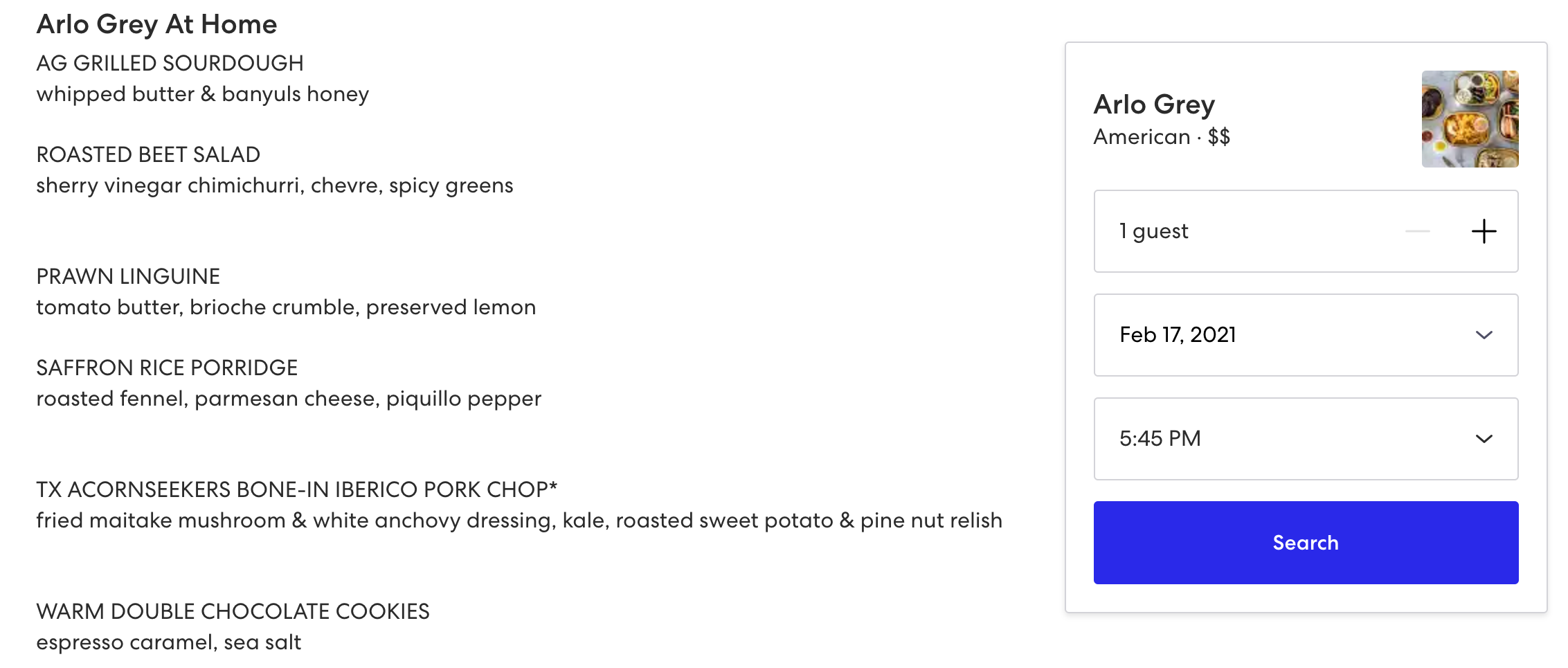Viewport: 1568px width, 668px height.
Task: Select the Arlo Grey restaurant name
Action: (1153, 104)
